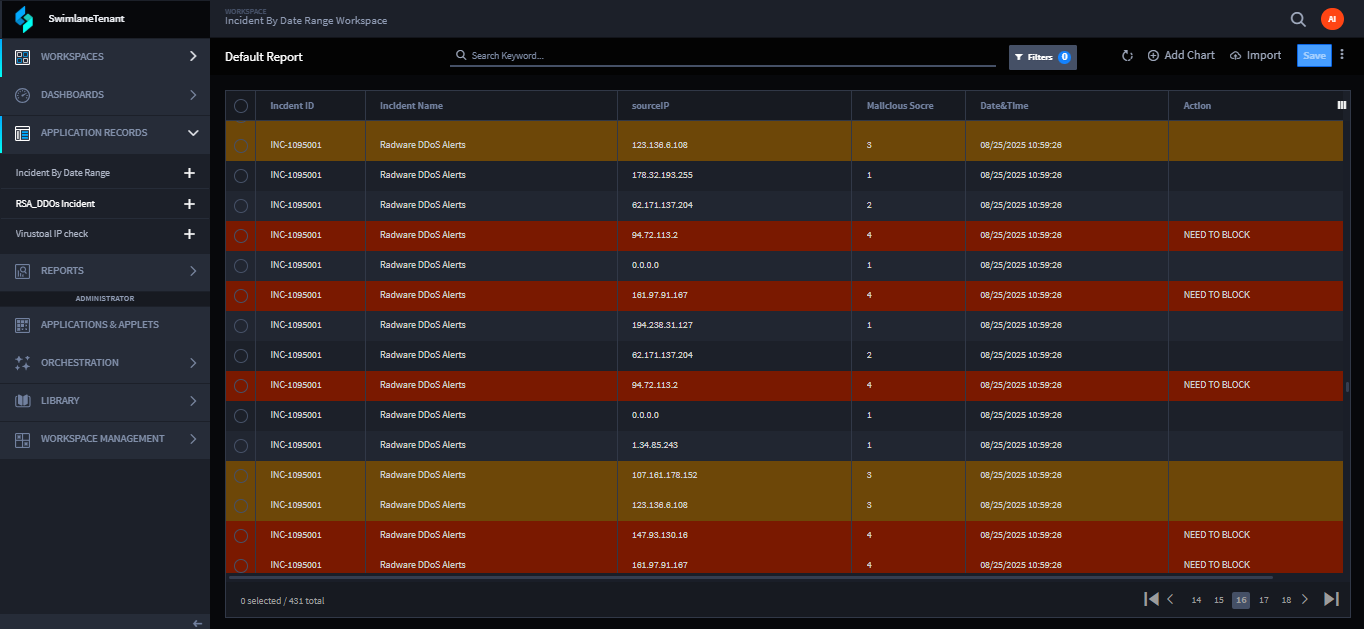Click the blue Save button
Image resolution: width=1364 pixels, height=629 pixels.
(x=1314, y=56)
